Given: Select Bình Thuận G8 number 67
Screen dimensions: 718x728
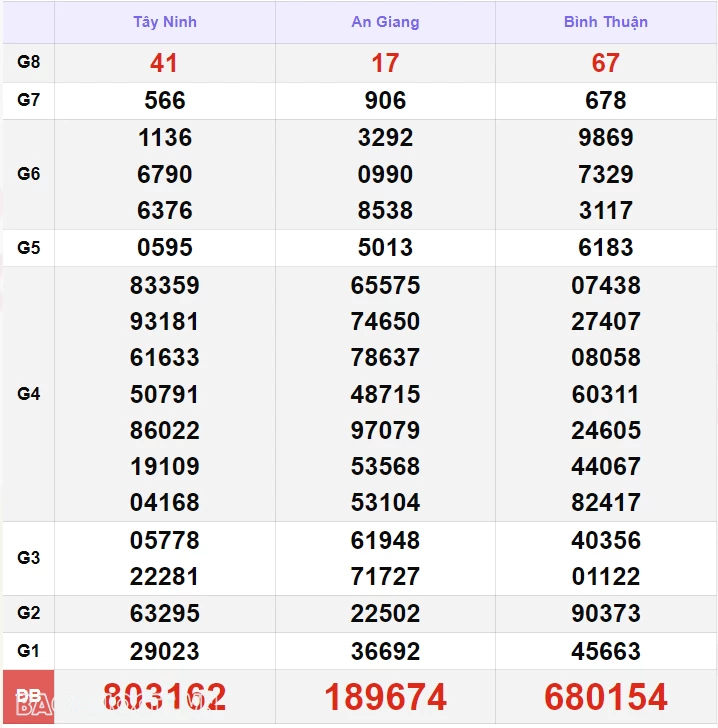Looking at the screenshot, I should (605, 63).
